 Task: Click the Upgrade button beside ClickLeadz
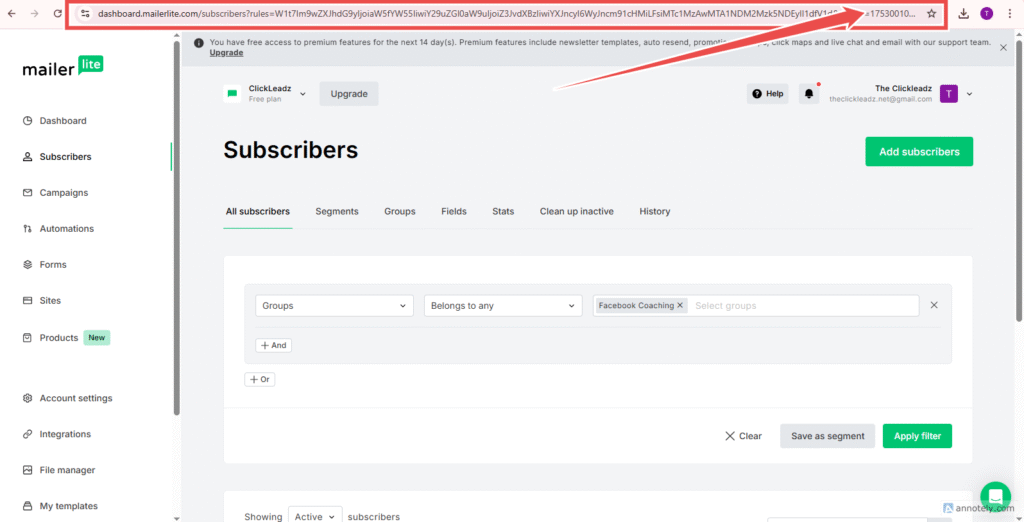point(349,93)
